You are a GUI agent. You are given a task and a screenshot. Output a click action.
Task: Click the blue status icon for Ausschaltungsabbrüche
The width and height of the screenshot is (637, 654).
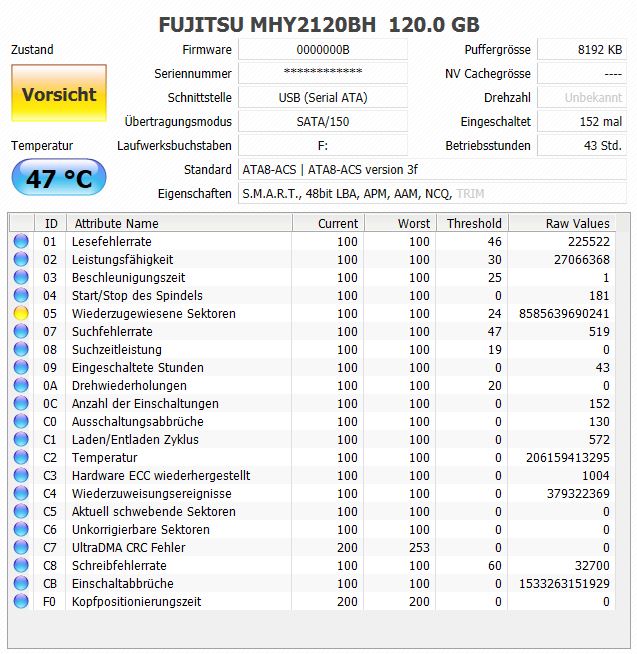[21, 421]
